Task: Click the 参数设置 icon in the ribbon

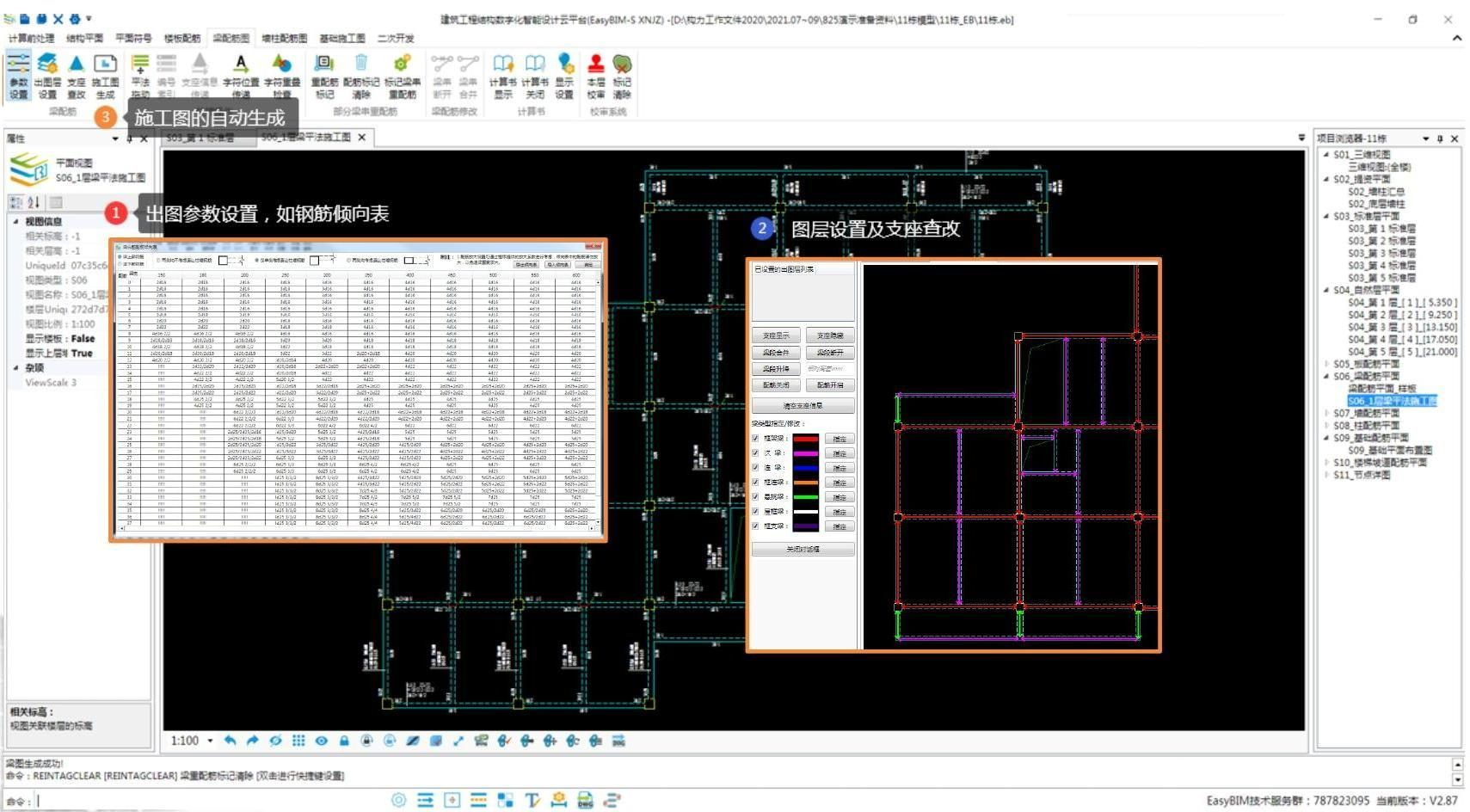Action: tap(18, 67)
